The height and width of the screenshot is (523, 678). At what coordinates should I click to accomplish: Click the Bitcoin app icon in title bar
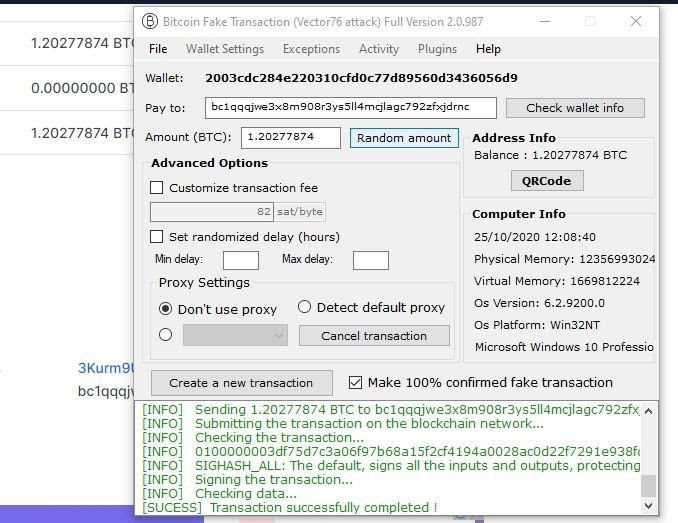pyautogui.click(x=150, y=21)
